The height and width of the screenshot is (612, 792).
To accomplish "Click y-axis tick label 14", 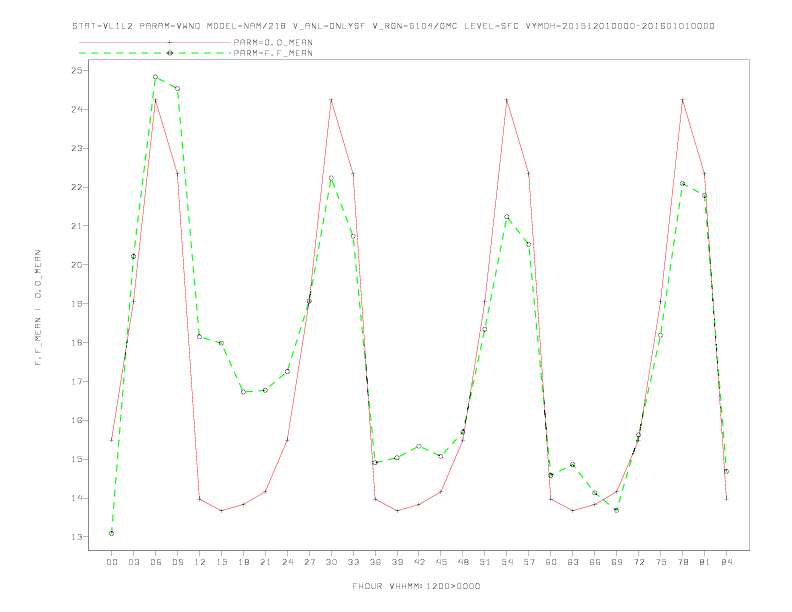I will click(x=77, y=498).
